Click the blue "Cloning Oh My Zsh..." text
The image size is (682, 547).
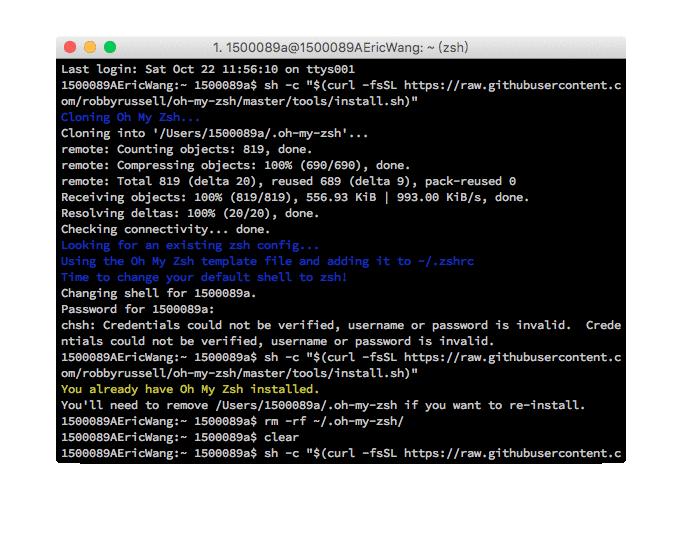130,117
